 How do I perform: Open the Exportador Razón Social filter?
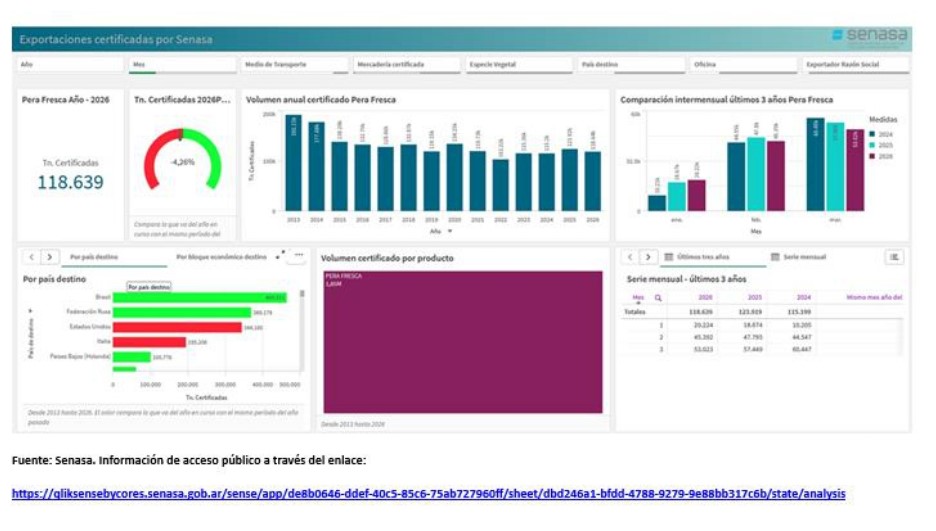[x=855, y=65]
